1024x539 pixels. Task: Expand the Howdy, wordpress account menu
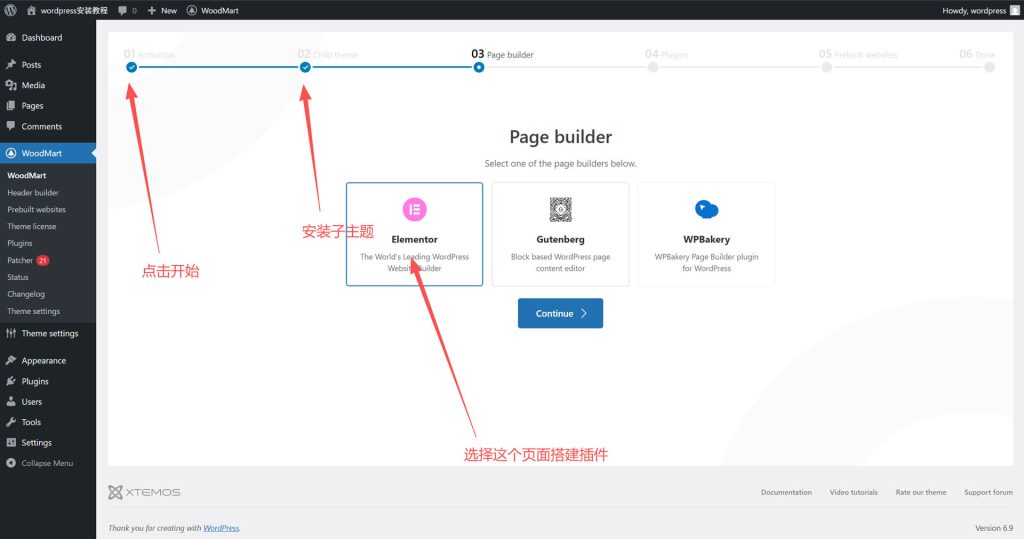pos(974,10)
